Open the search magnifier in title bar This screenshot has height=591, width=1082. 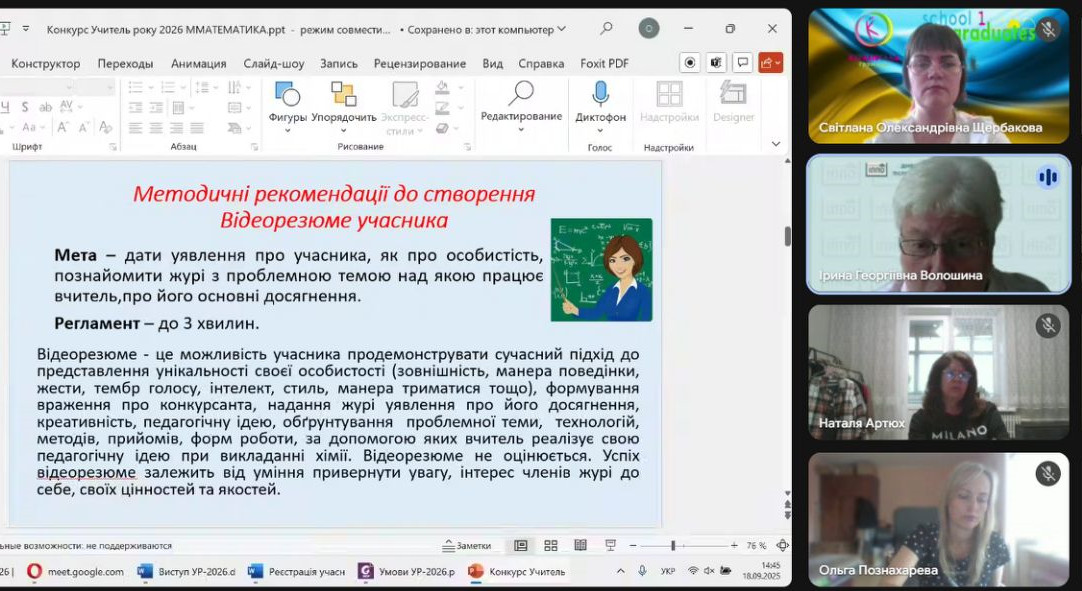(x=606, y=28)
